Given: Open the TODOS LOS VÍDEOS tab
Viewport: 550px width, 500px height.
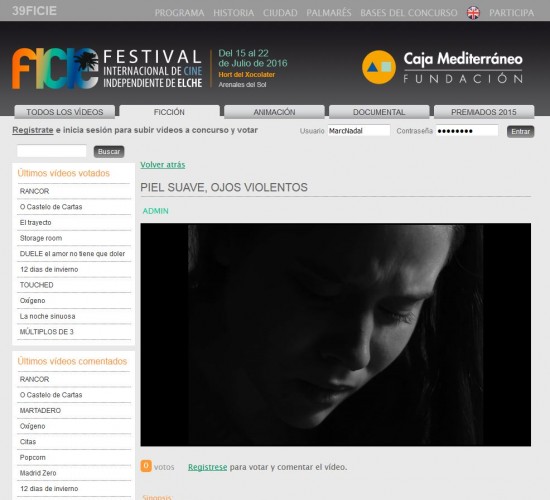Looking at the screenshot, I should (65, 112).
